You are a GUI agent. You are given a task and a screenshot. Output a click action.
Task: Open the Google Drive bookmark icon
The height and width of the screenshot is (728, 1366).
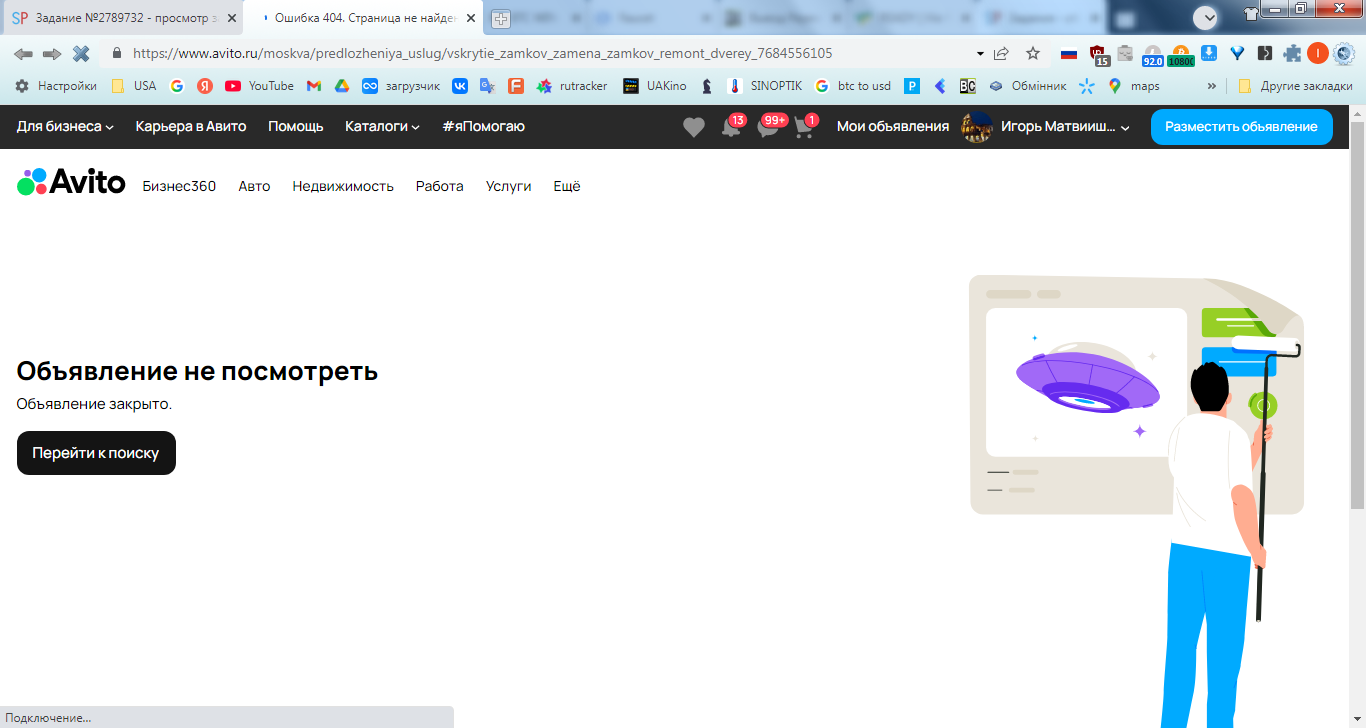[x=342, y=86]
